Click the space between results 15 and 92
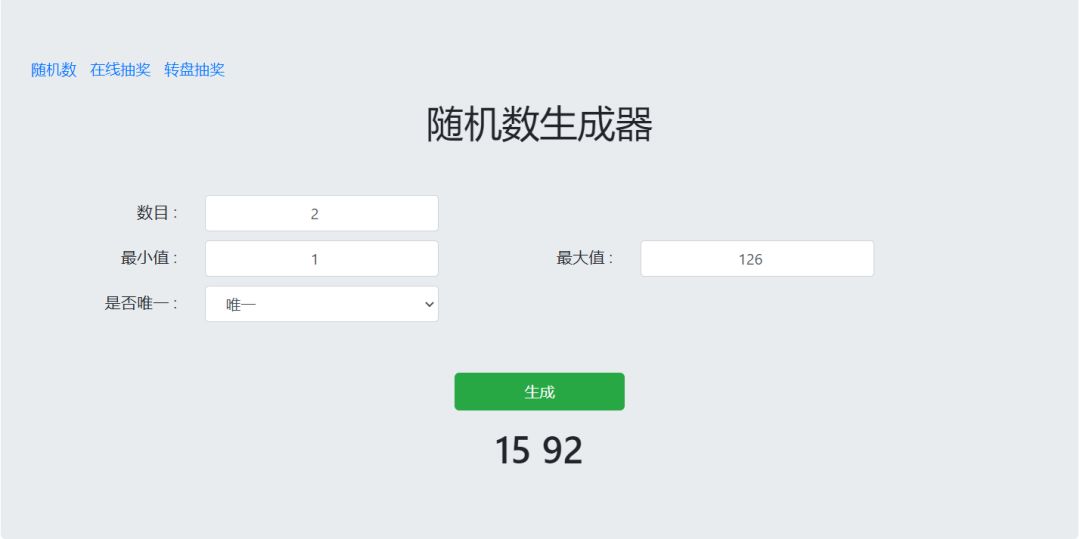 (536, 451)
